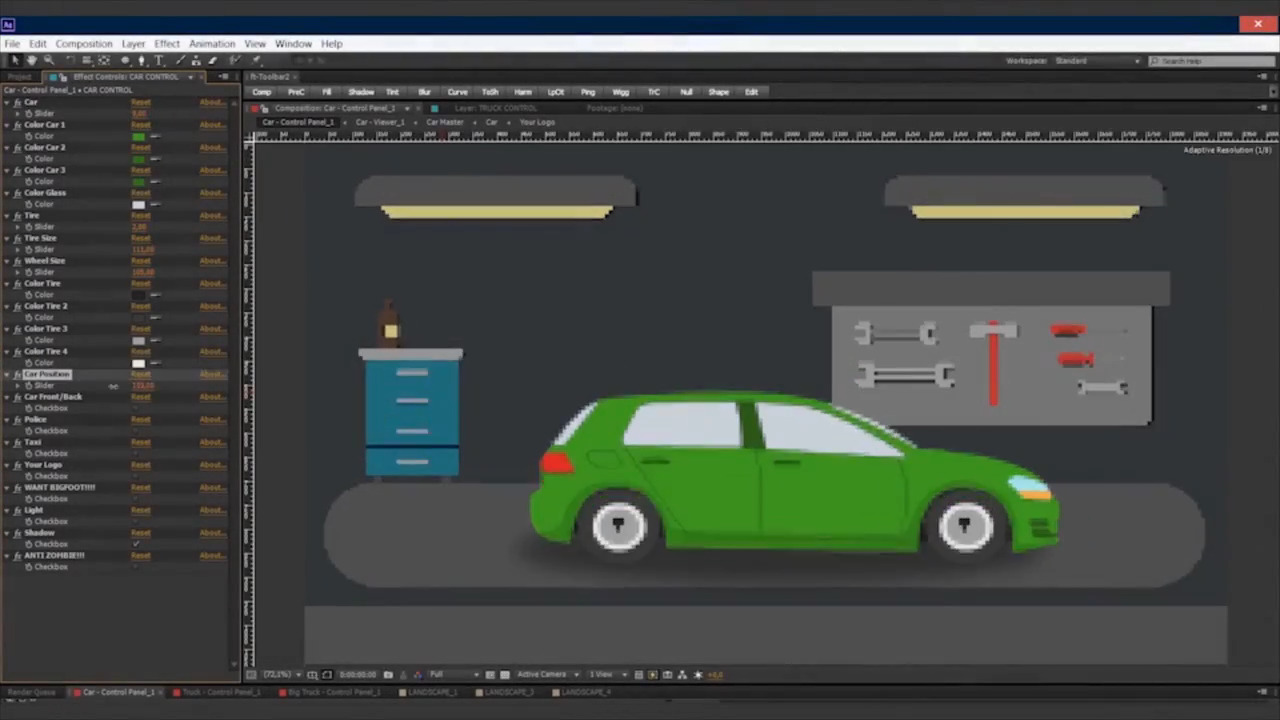Click the Reset Exposure sun icon

(x=698, y=674)
